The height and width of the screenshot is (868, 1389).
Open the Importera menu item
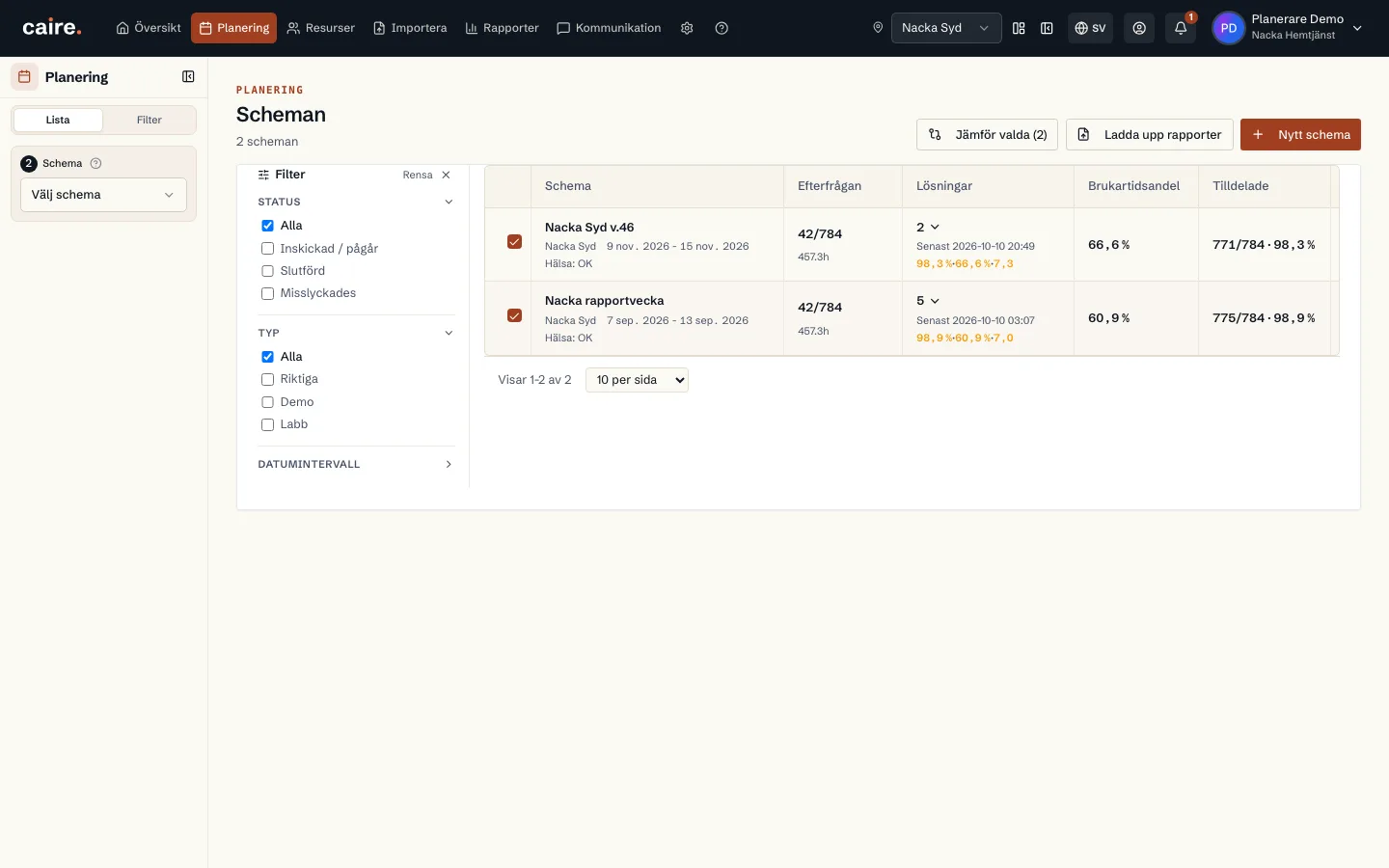tap(410, 28)
